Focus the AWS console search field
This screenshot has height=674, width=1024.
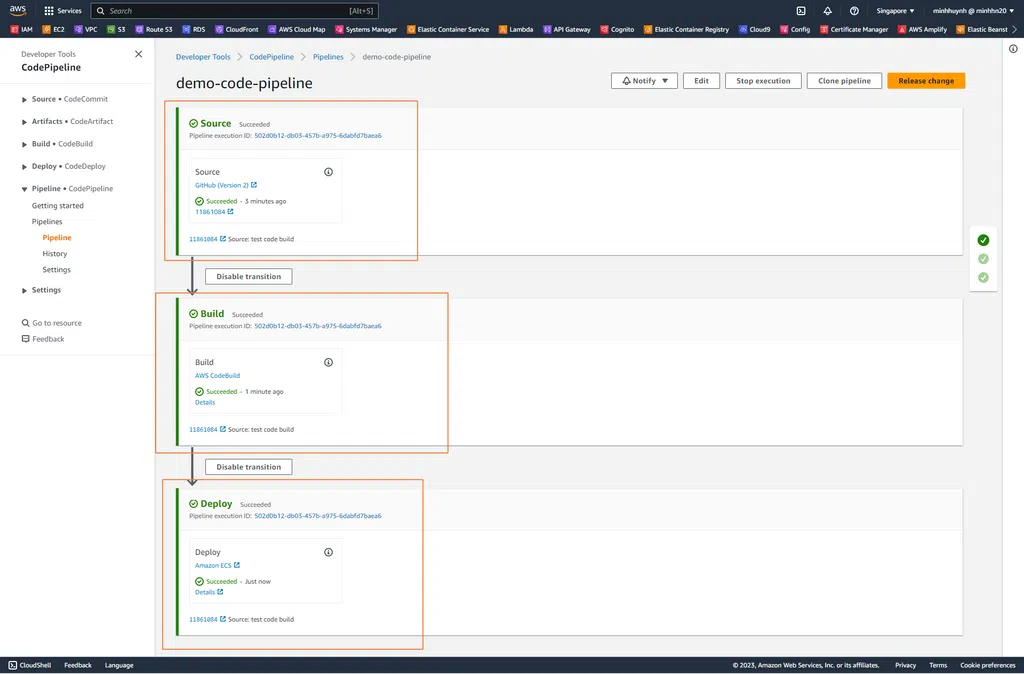pyautogui.click(x=234, y=10)
